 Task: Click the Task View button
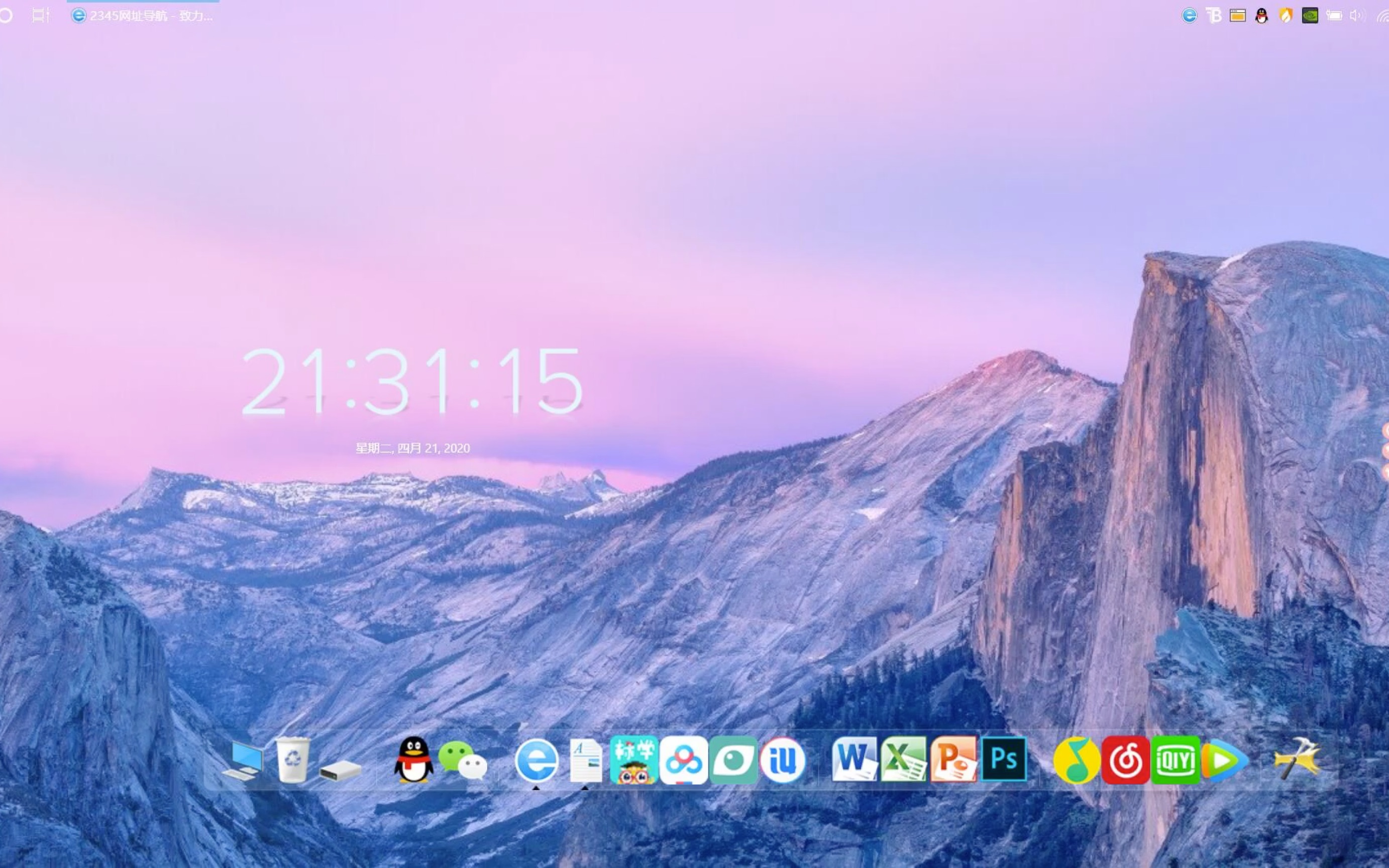pyautogui.click(x=41, y=16)
